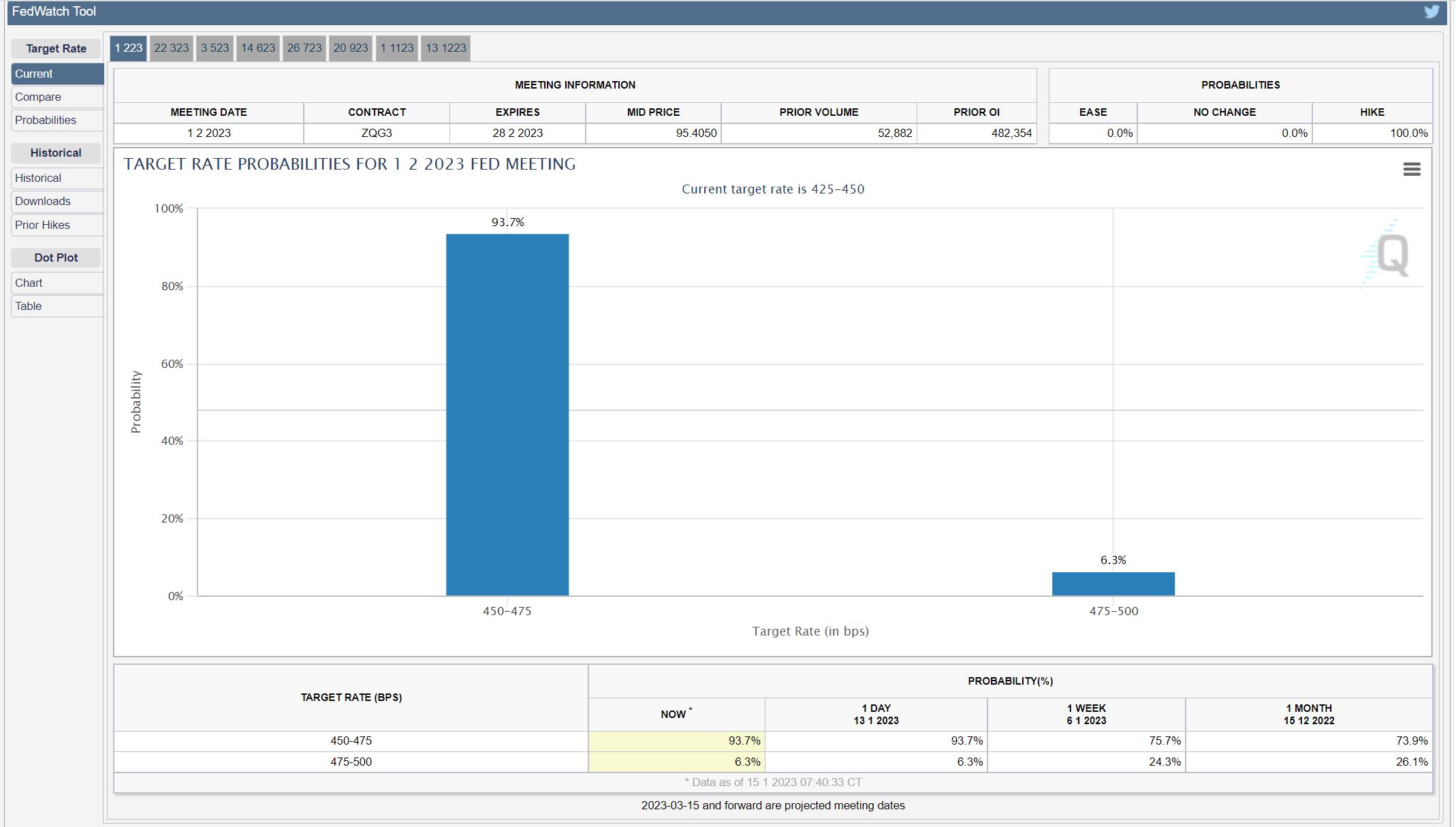
Task: Click the 475-500 probability bar
Action: (1113, 584)
